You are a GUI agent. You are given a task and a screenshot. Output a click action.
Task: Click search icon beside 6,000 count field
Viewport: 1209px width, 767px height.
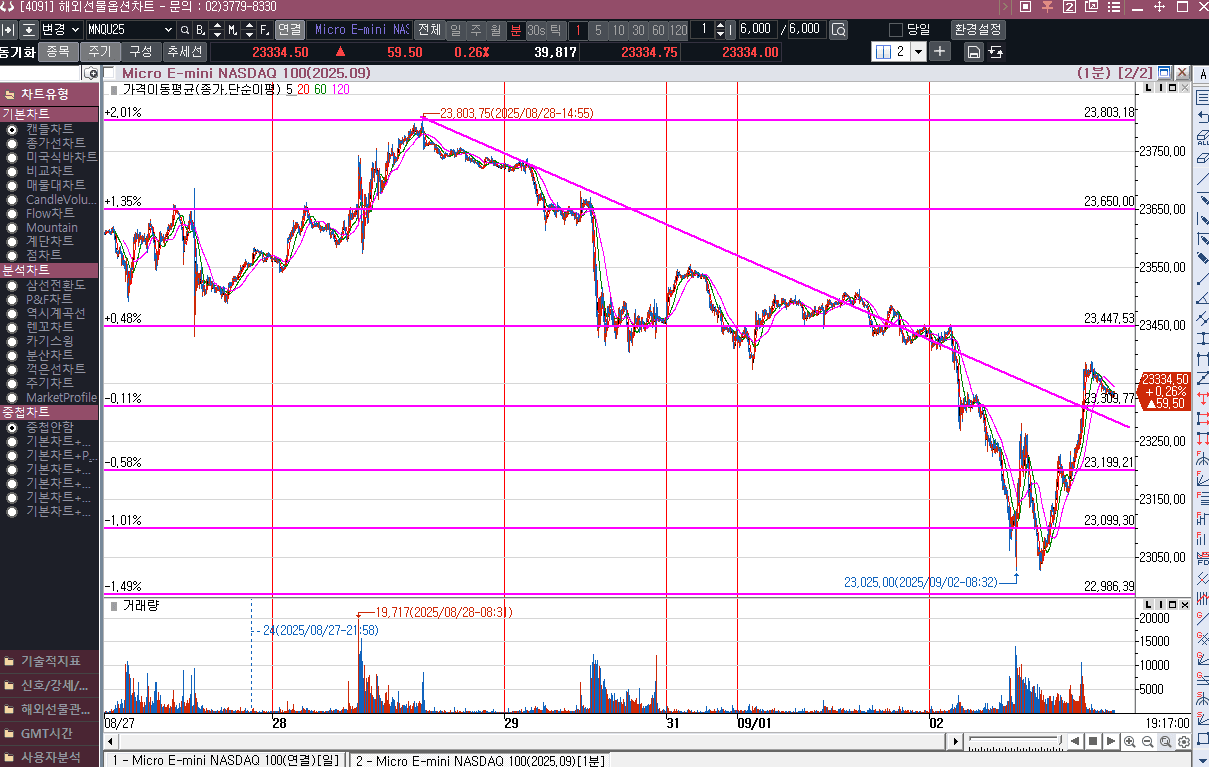838,30
